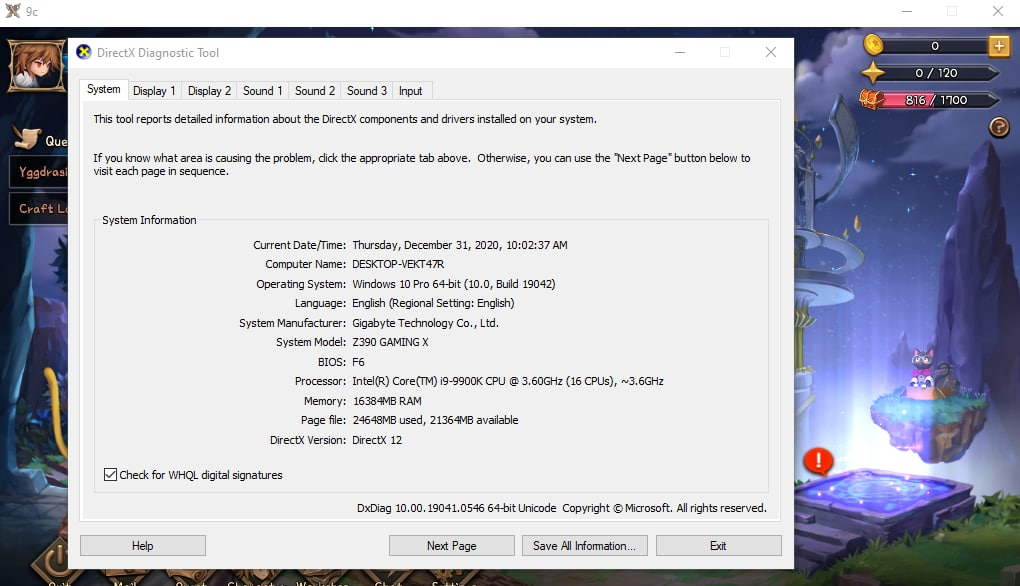Click the player avatar portrait in game
1020x586 pixels.
click(x=36, y=66)
